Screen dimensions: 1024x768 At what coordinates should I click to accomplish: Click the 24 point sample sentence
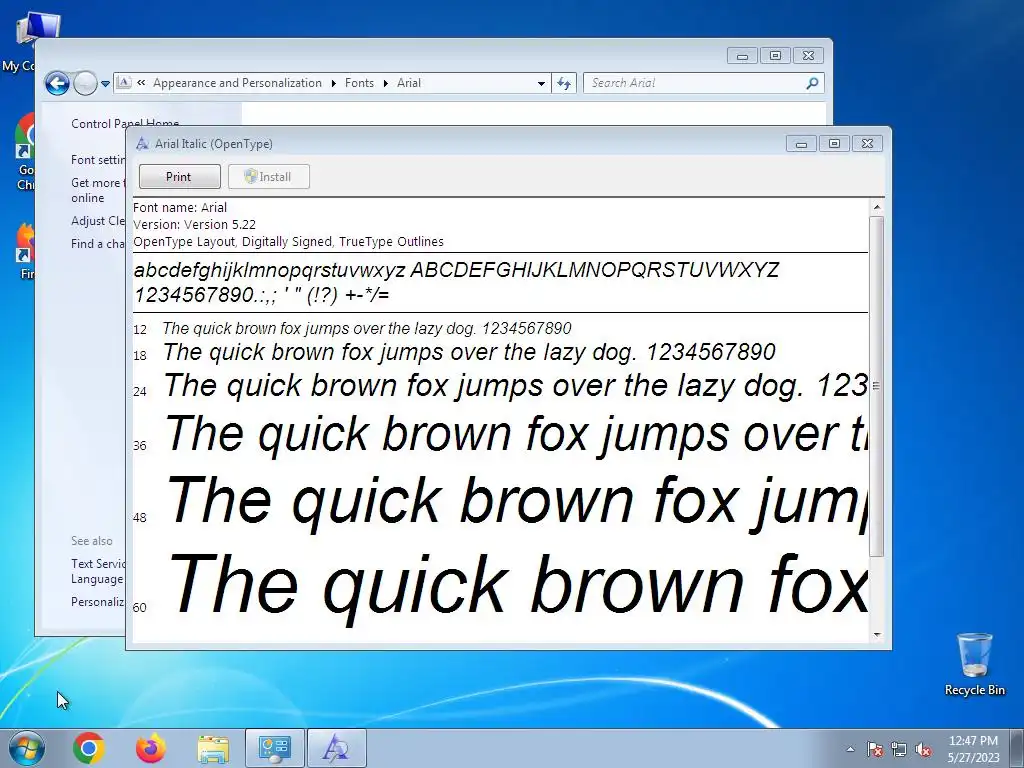pos(515,385)
